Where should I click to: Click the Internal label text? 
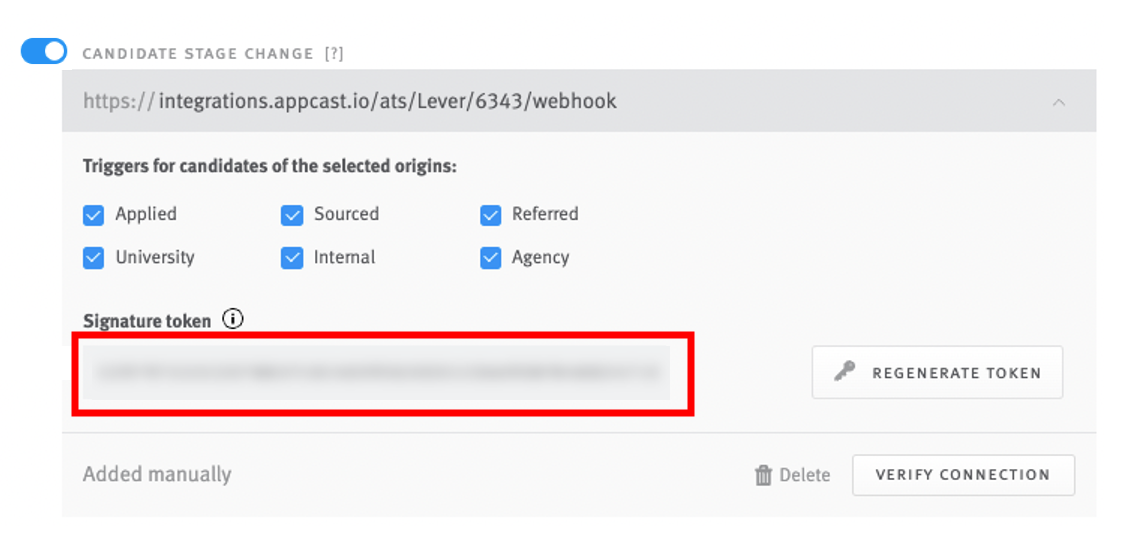[344, 258]
